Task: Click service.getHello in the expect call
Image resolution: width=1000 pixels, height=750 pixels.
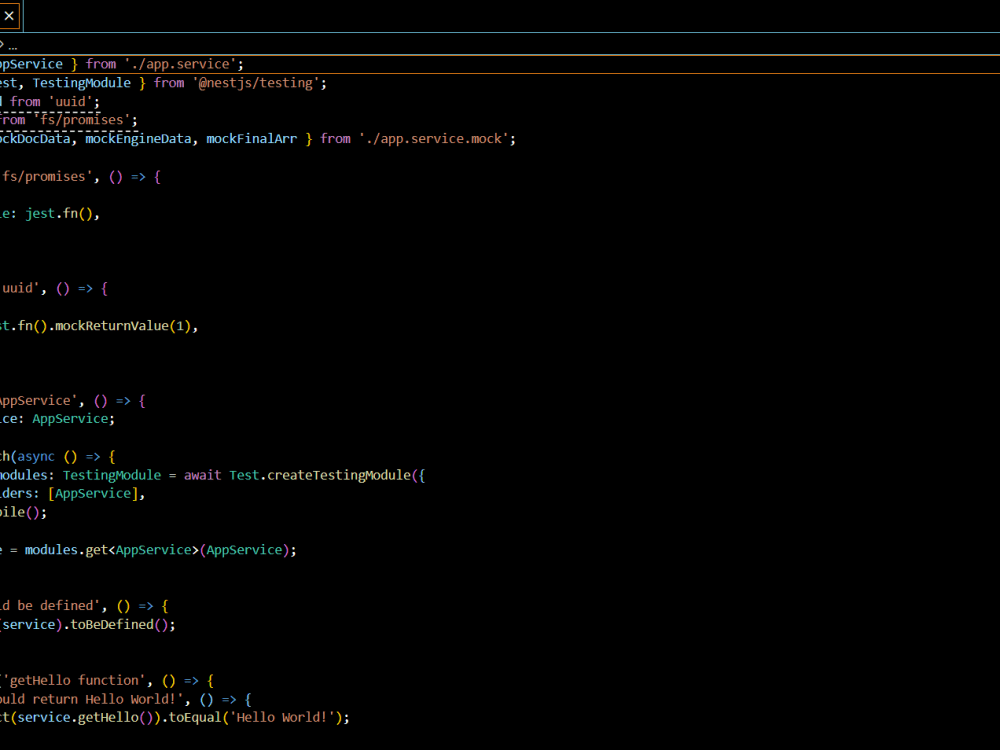Action: point(78,718)
